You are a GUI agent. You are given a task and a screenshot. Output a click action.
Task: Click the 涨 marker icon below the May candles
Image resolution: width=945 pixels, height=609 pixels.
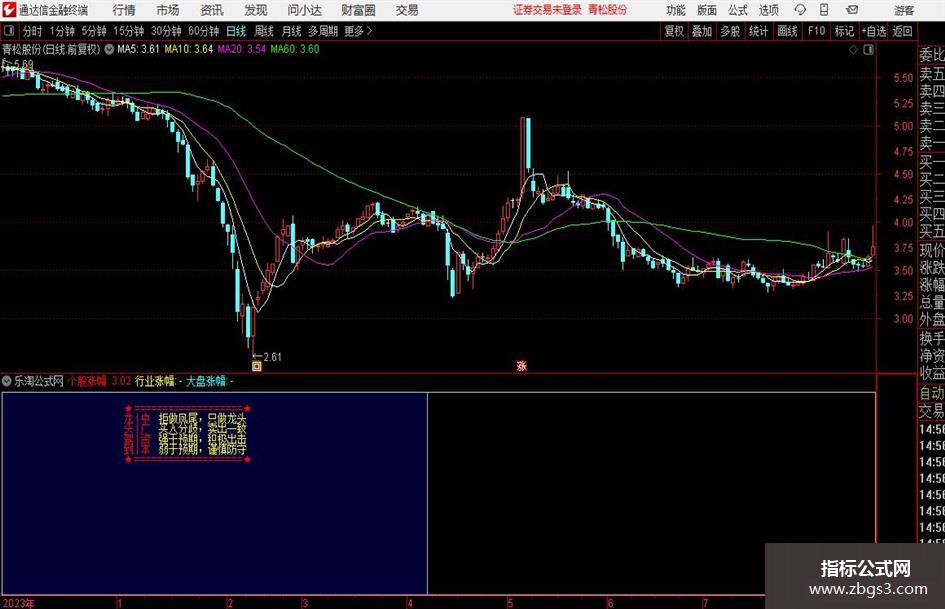tap(522, 366)
